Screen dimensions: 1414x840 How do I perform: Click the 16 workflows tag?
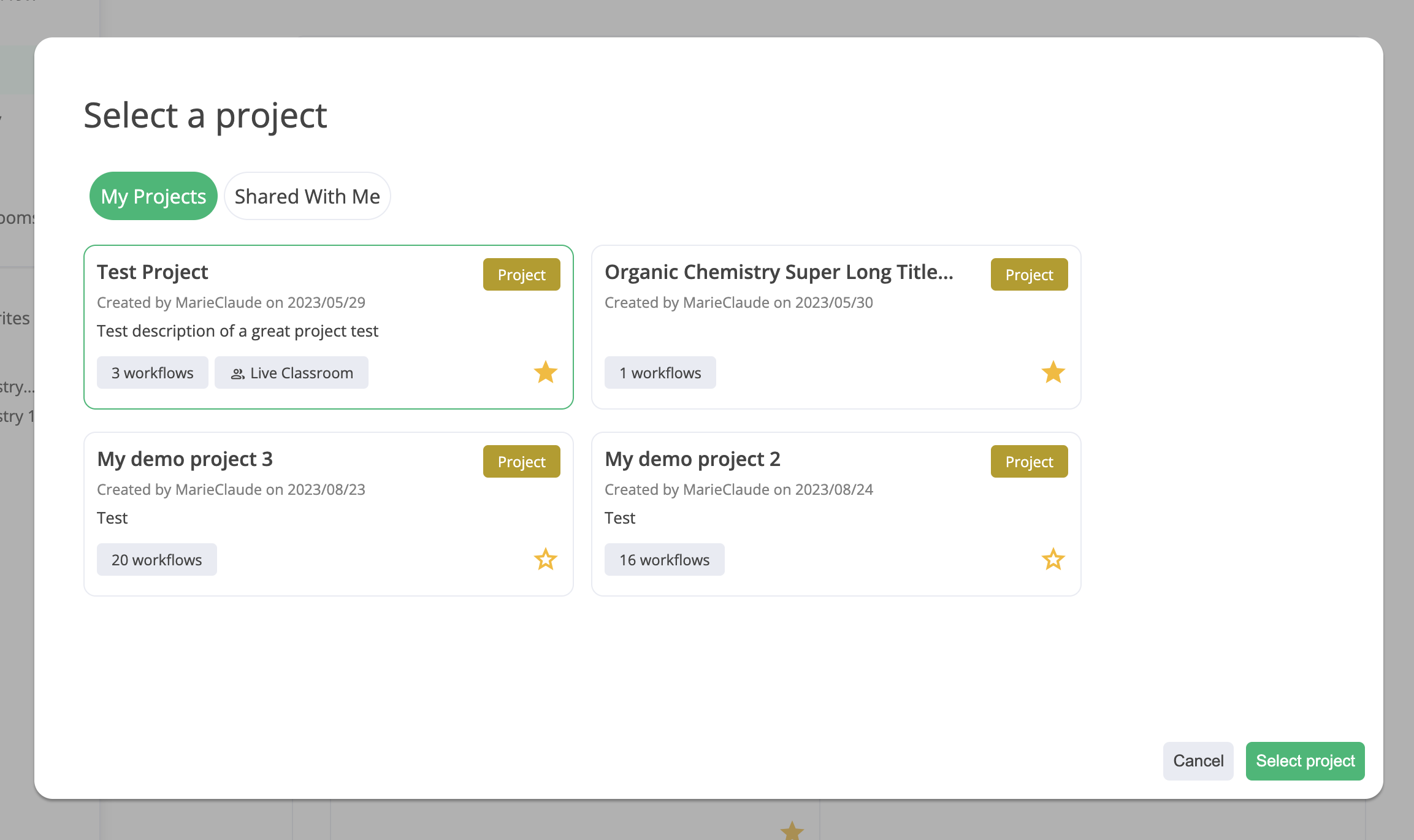click(x=664, y=560)
